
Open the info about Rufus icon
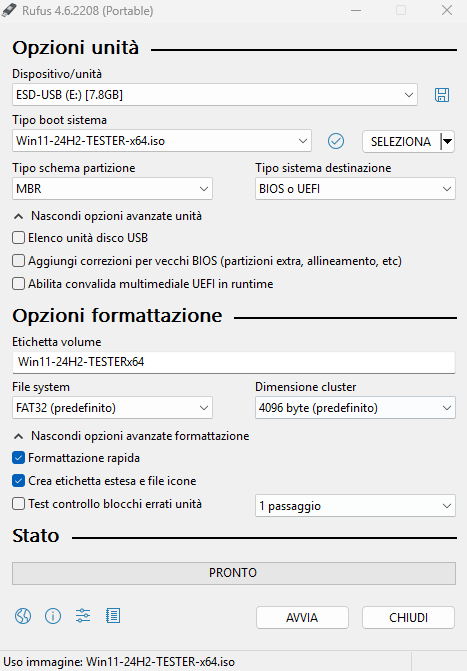tap(53, 616)
